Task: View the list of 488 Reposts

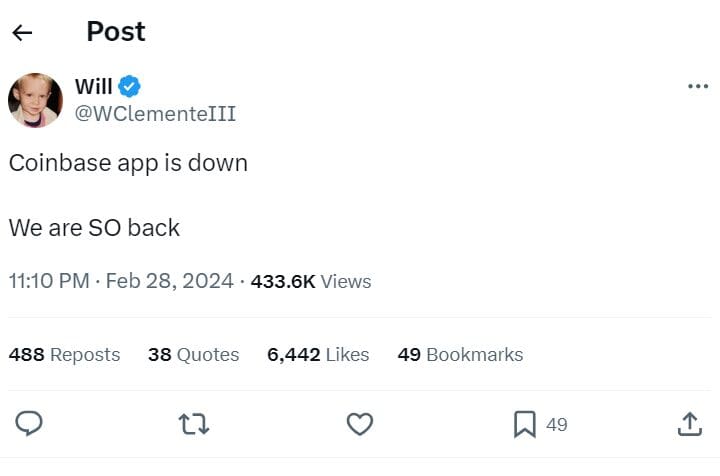Action: click(64, 354)
